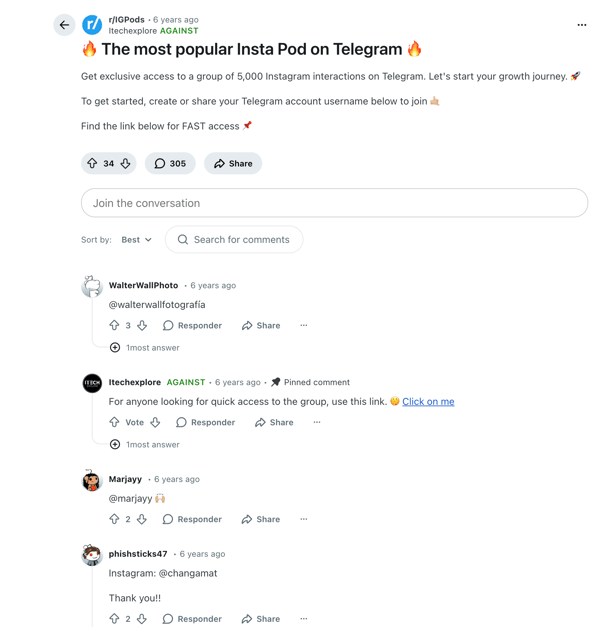
Task: Go back using the left arrow button
Action: pos(64,25)
